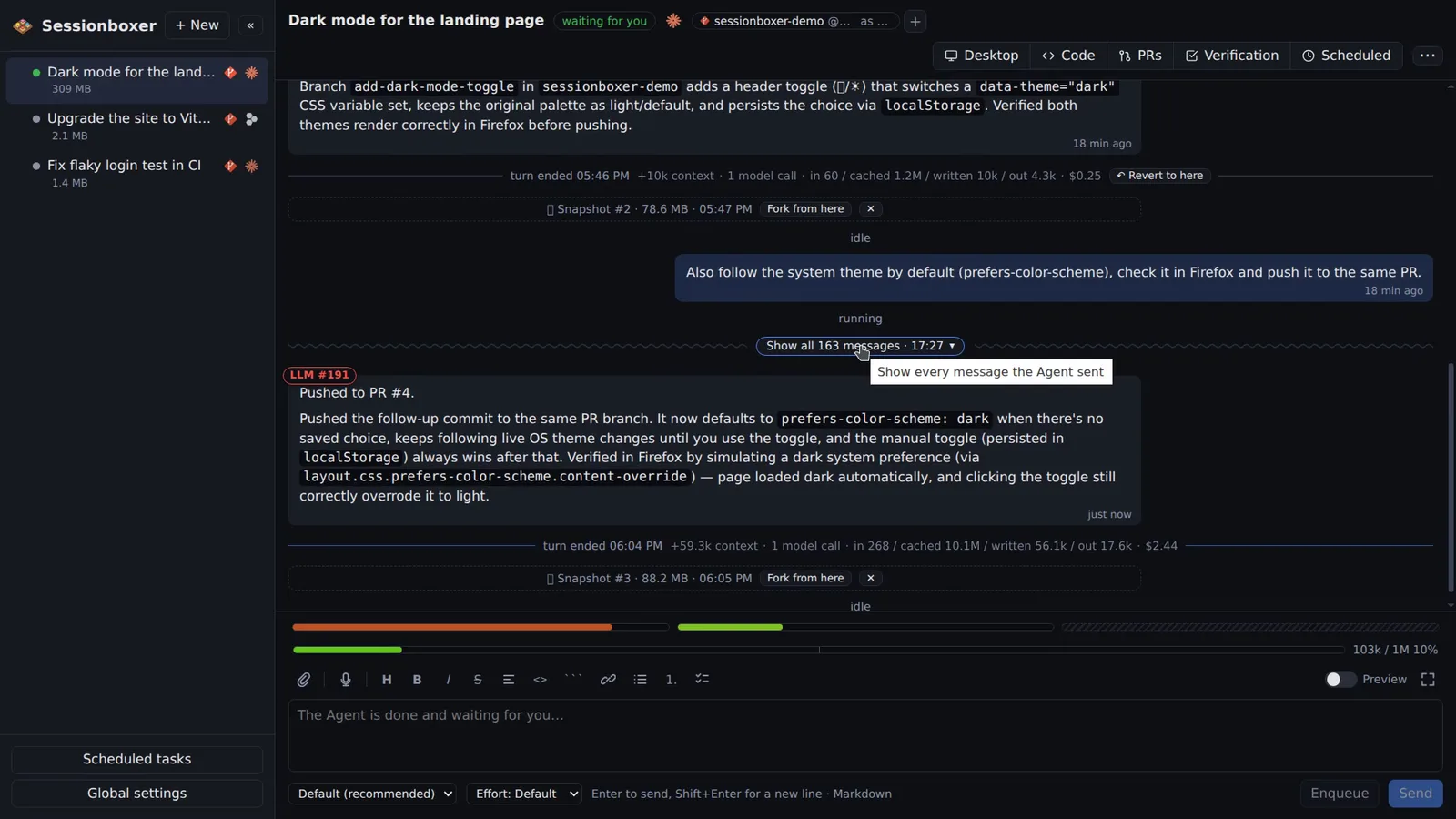Expand Show all 163 messages
The width and height of the screenshot is (1456, 819).
pos(860,346)
